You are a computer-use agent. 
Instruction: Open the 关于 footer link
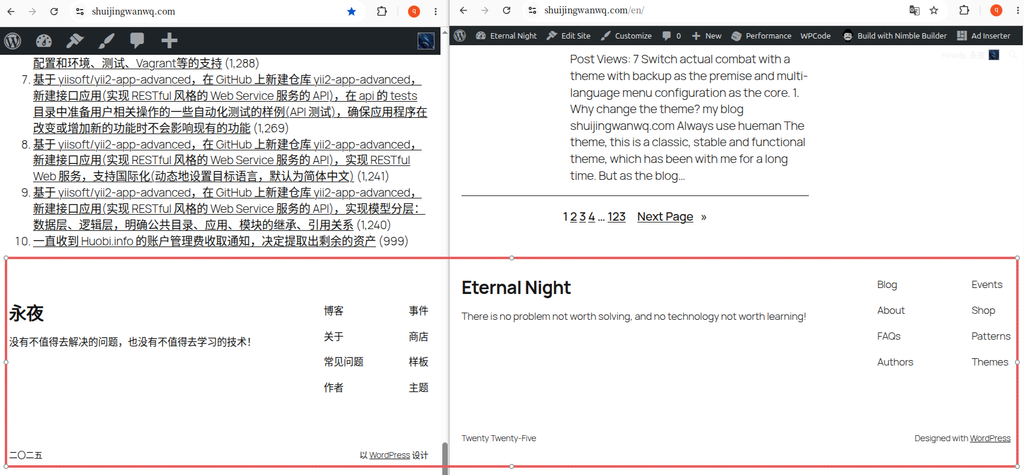(x=334, y=337)
